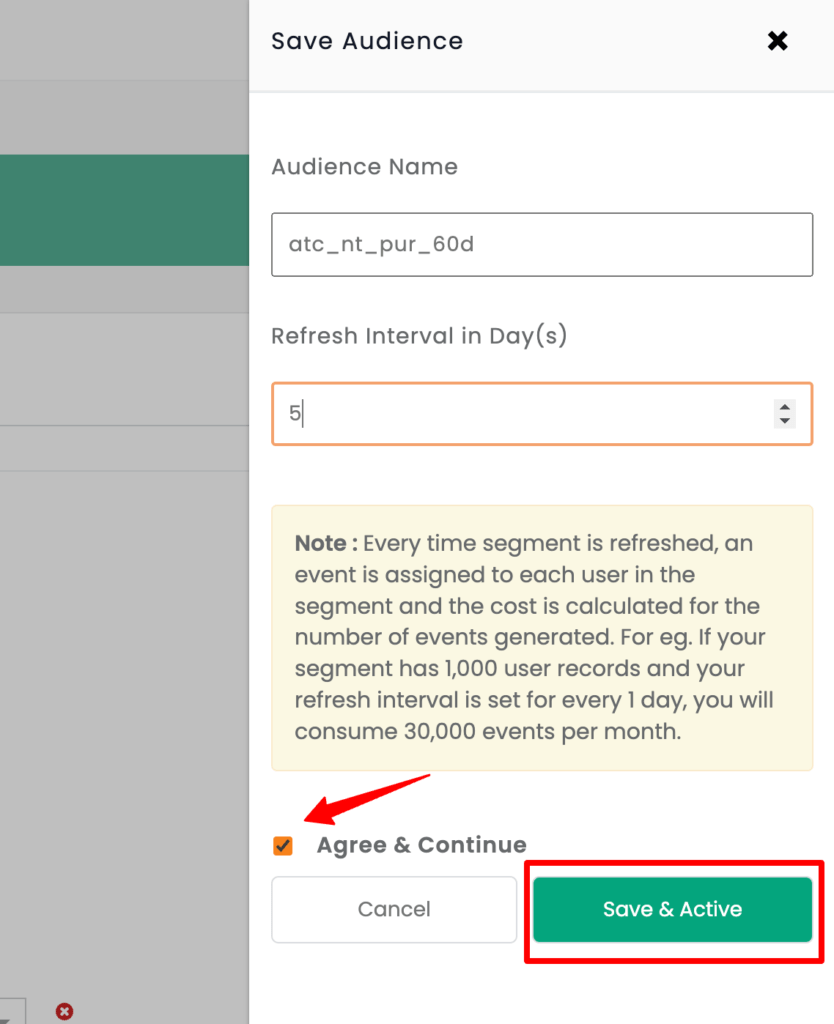Image resolution: width=834 pixels, height=1024 pixels.
Task: Click the empty row below the green bar
Action: point(124,289)
